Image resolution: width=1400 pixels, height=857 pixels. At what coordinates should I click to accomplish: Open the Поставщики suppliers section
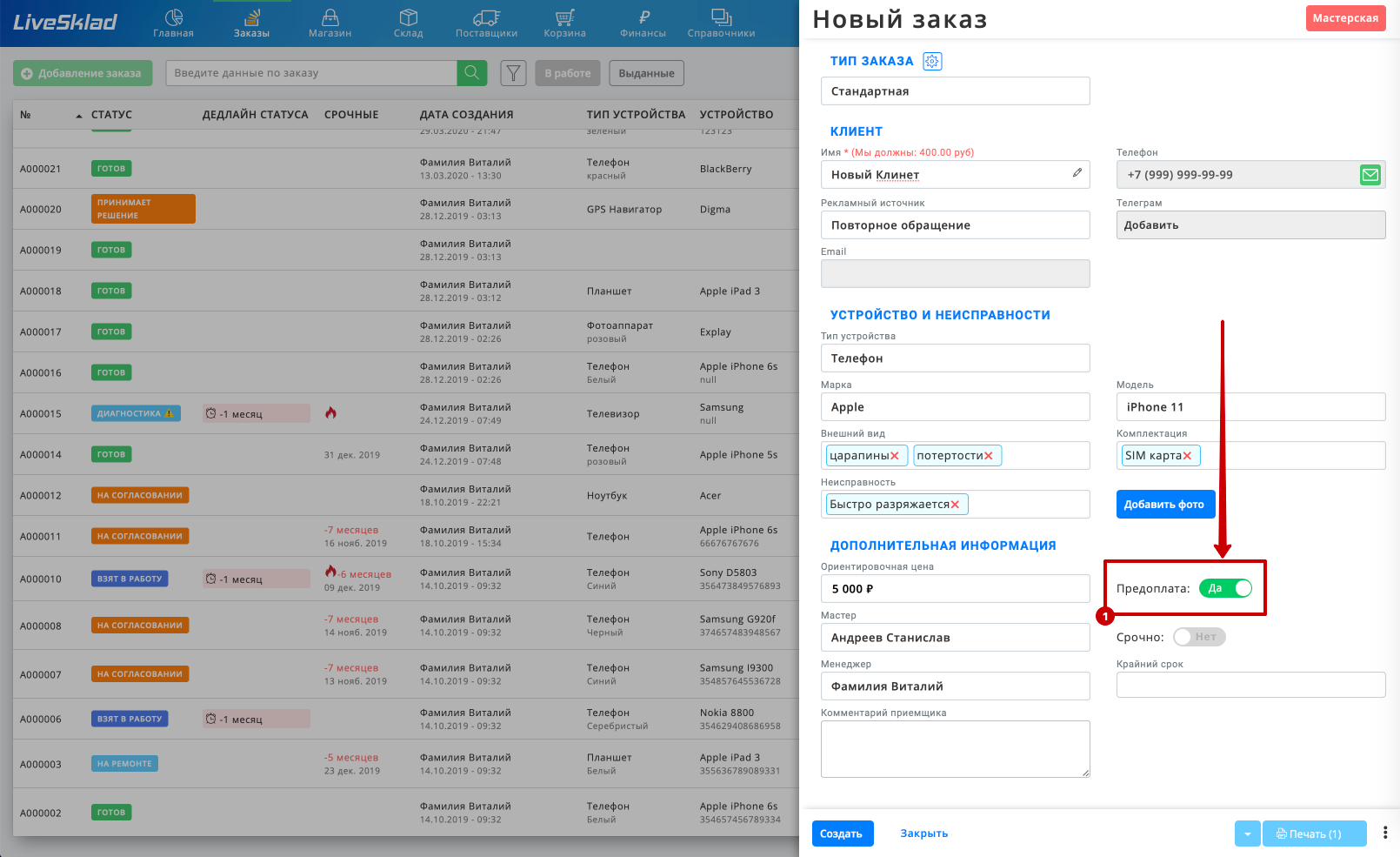[x=486, y=23]
